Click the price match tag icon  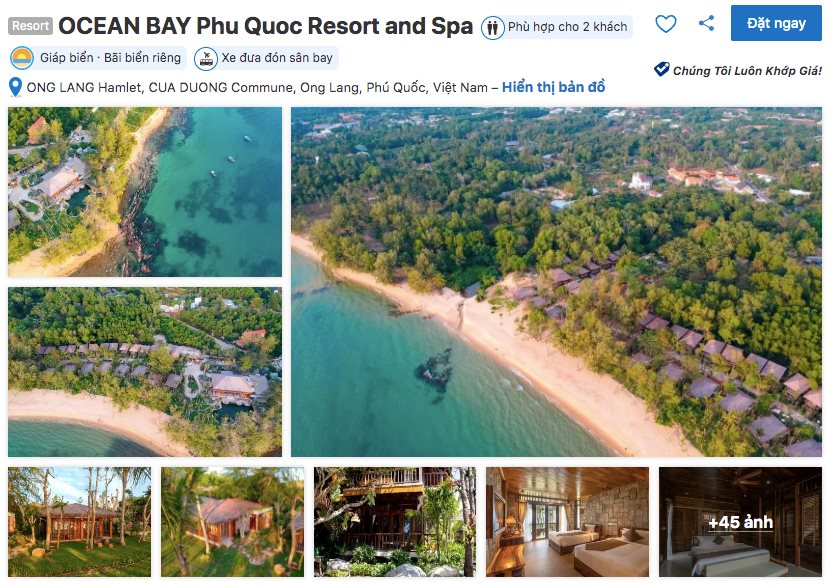point(661,70)
